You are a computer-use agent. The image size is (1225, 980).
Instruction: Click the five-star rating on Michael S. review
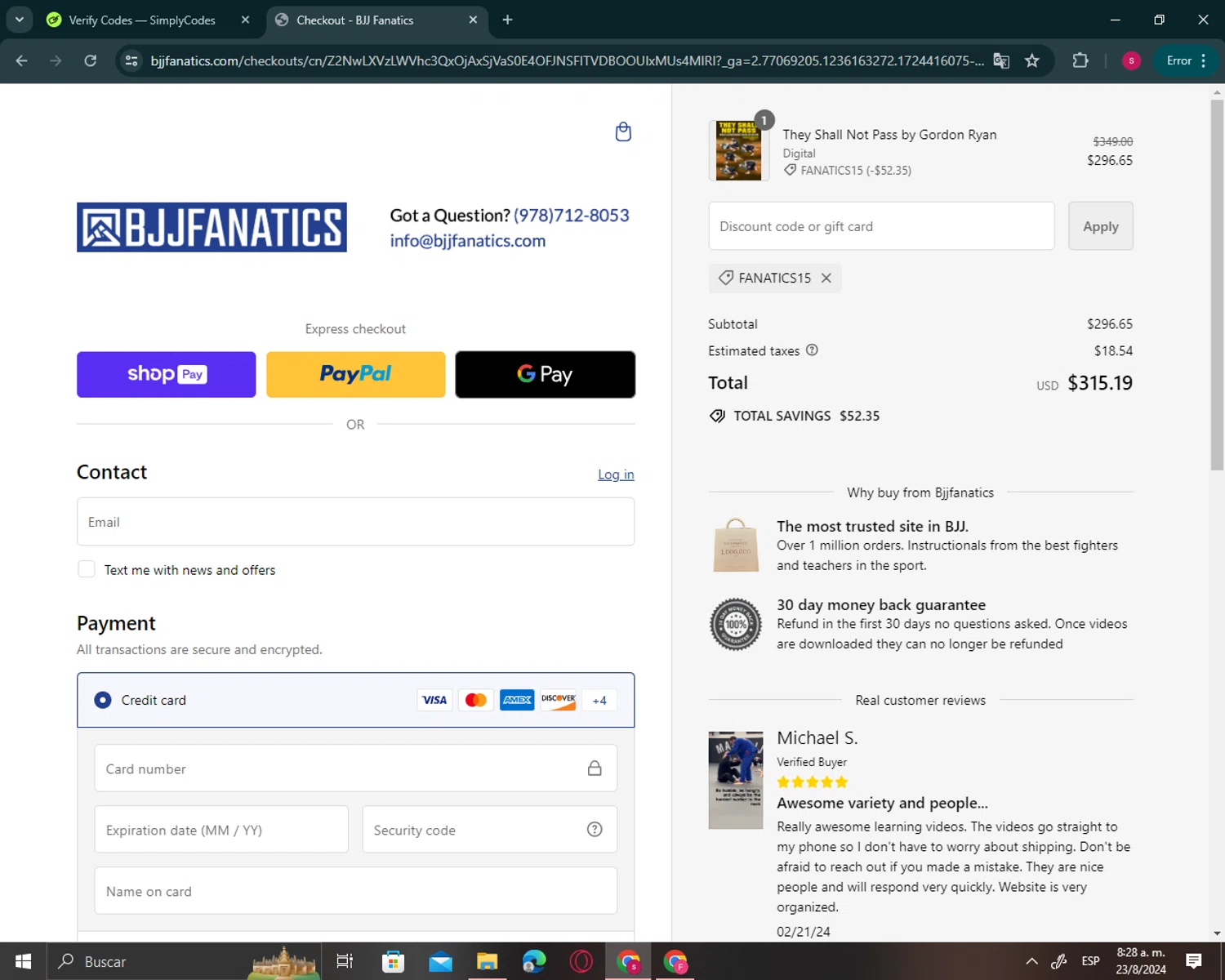tap(813, 782)
